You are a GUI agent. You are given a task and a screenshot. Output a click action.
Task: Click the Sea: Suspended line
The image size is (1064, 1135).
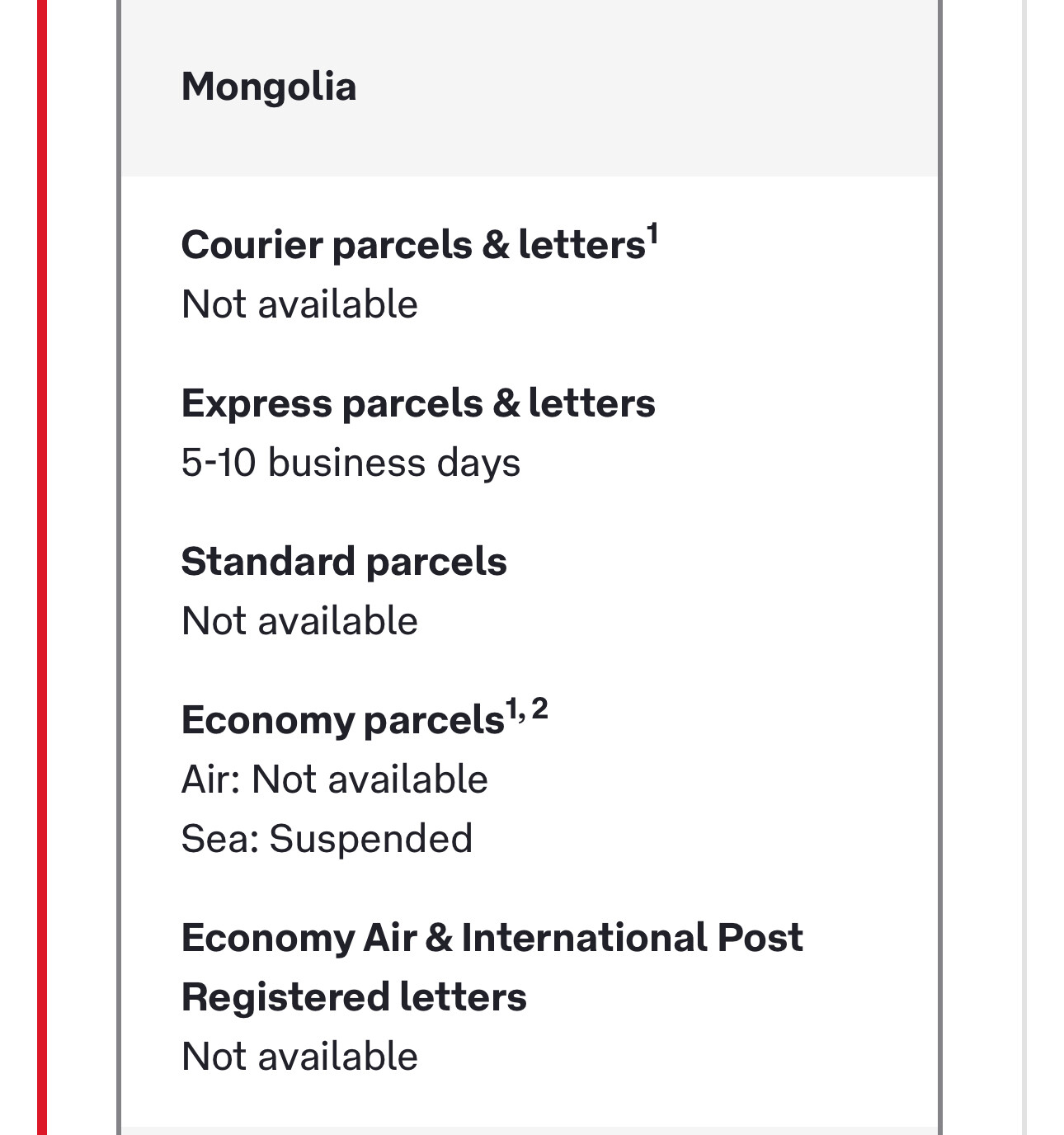(x=327, y=839)
